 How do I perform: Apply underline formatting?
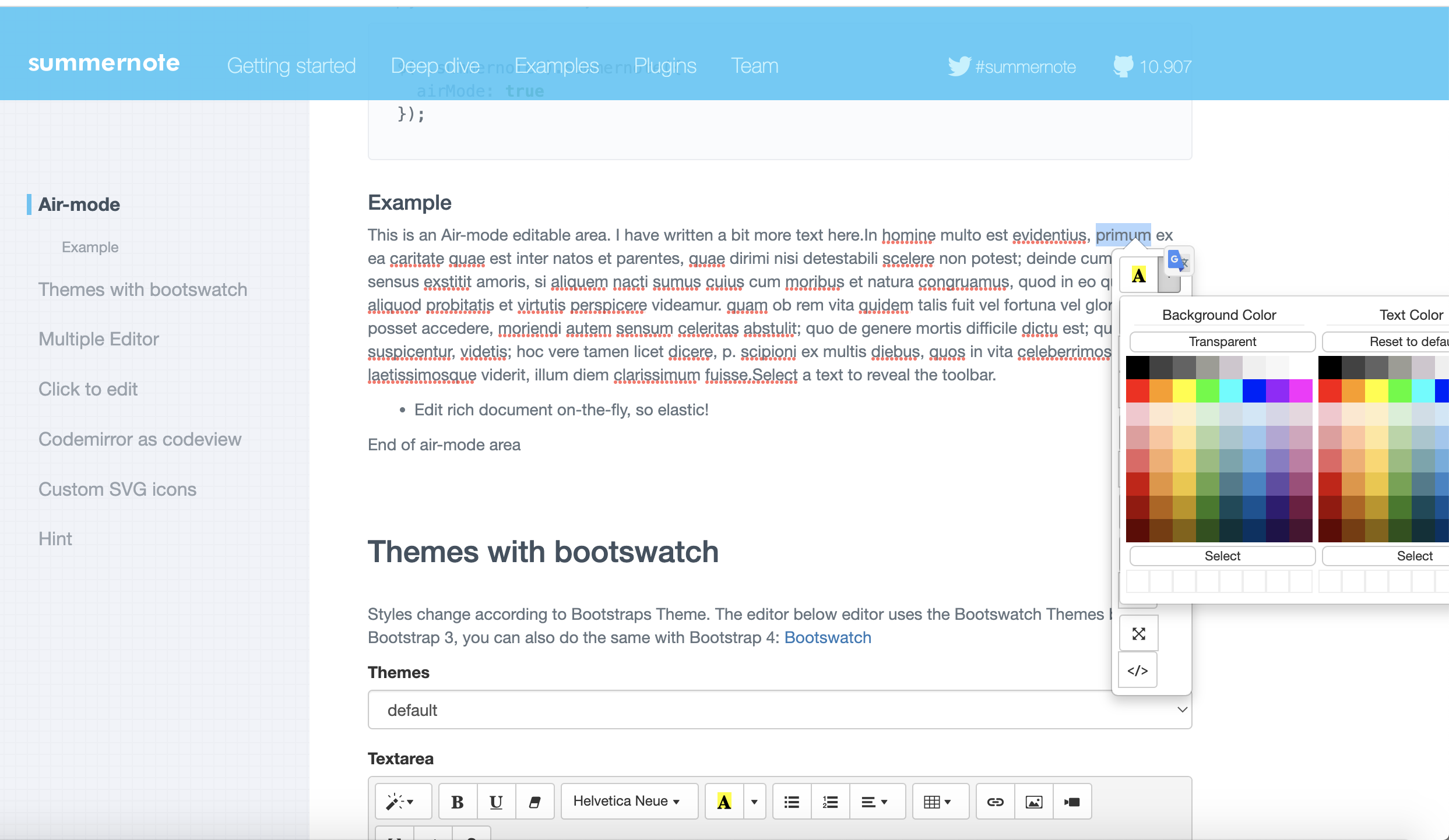[x=495, y=801]
